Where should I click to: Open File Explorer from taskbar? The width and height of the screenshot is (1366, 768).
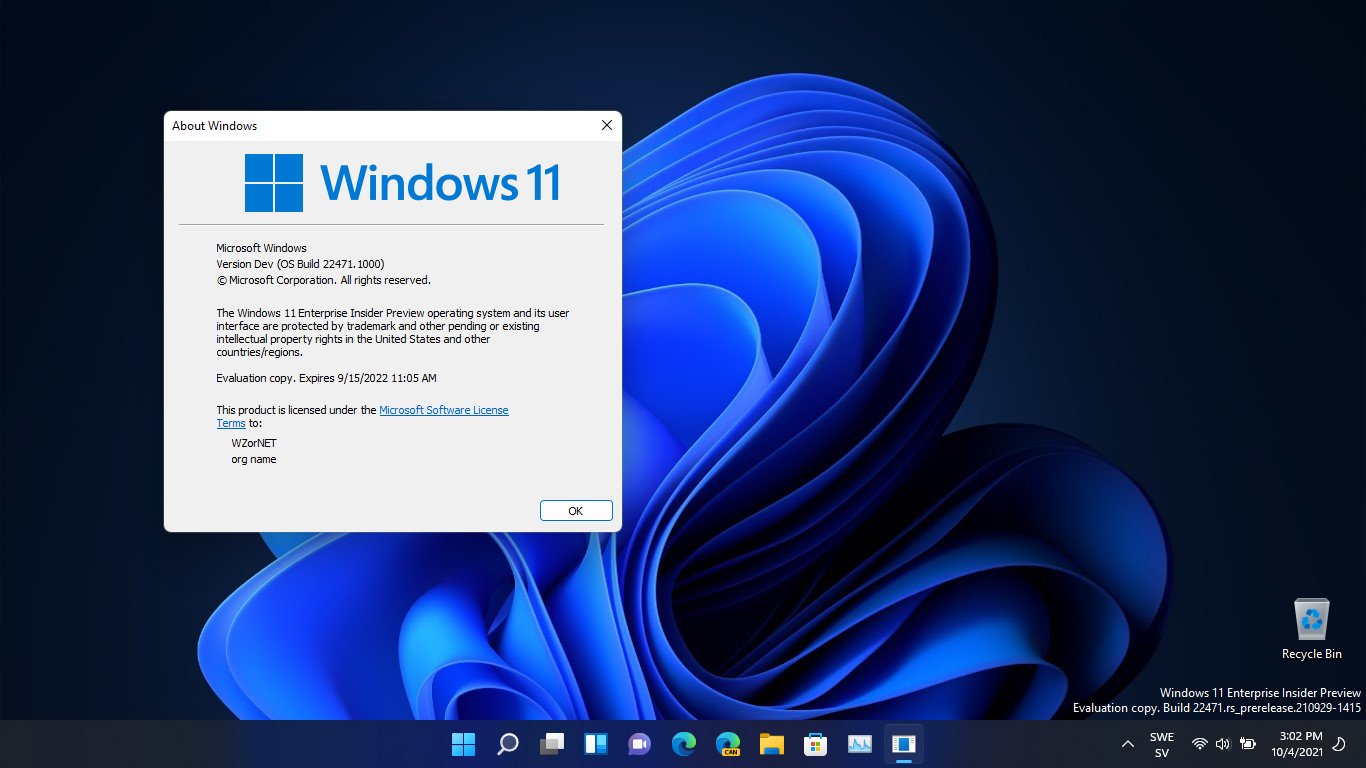(772, 744)
